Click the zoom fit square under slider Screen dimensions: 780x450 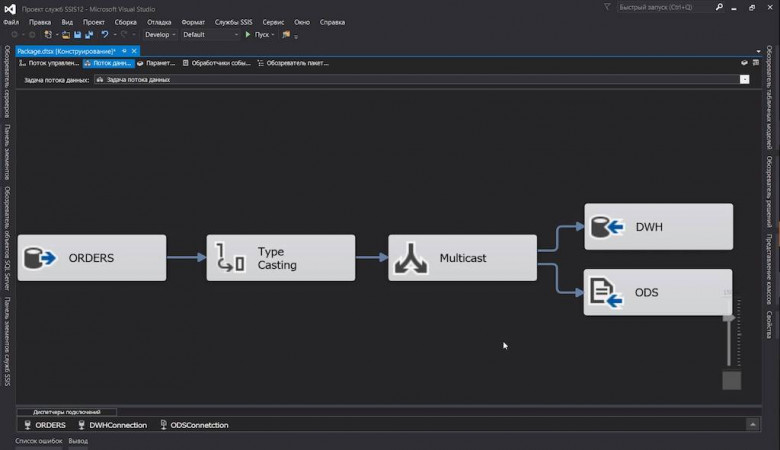pyautogui.click(x=732, y=381)
